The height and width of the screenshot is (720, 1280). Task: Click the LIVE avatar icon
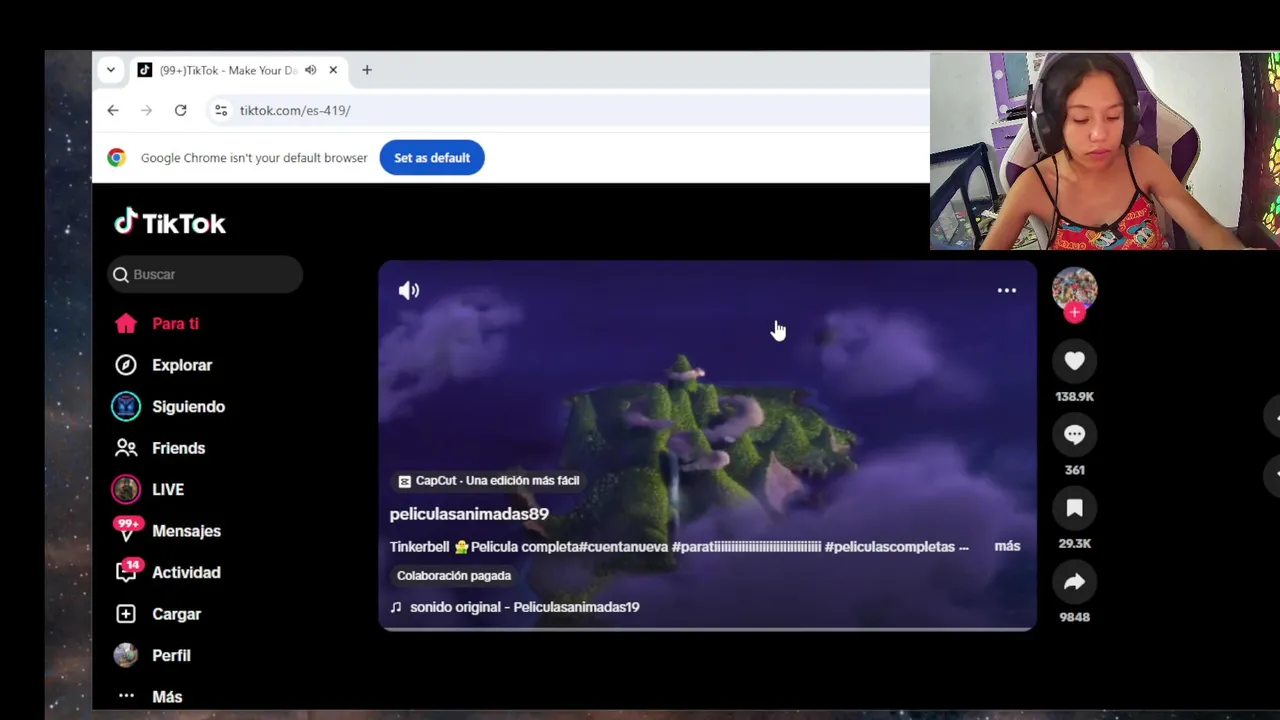[x=126, y=489]
